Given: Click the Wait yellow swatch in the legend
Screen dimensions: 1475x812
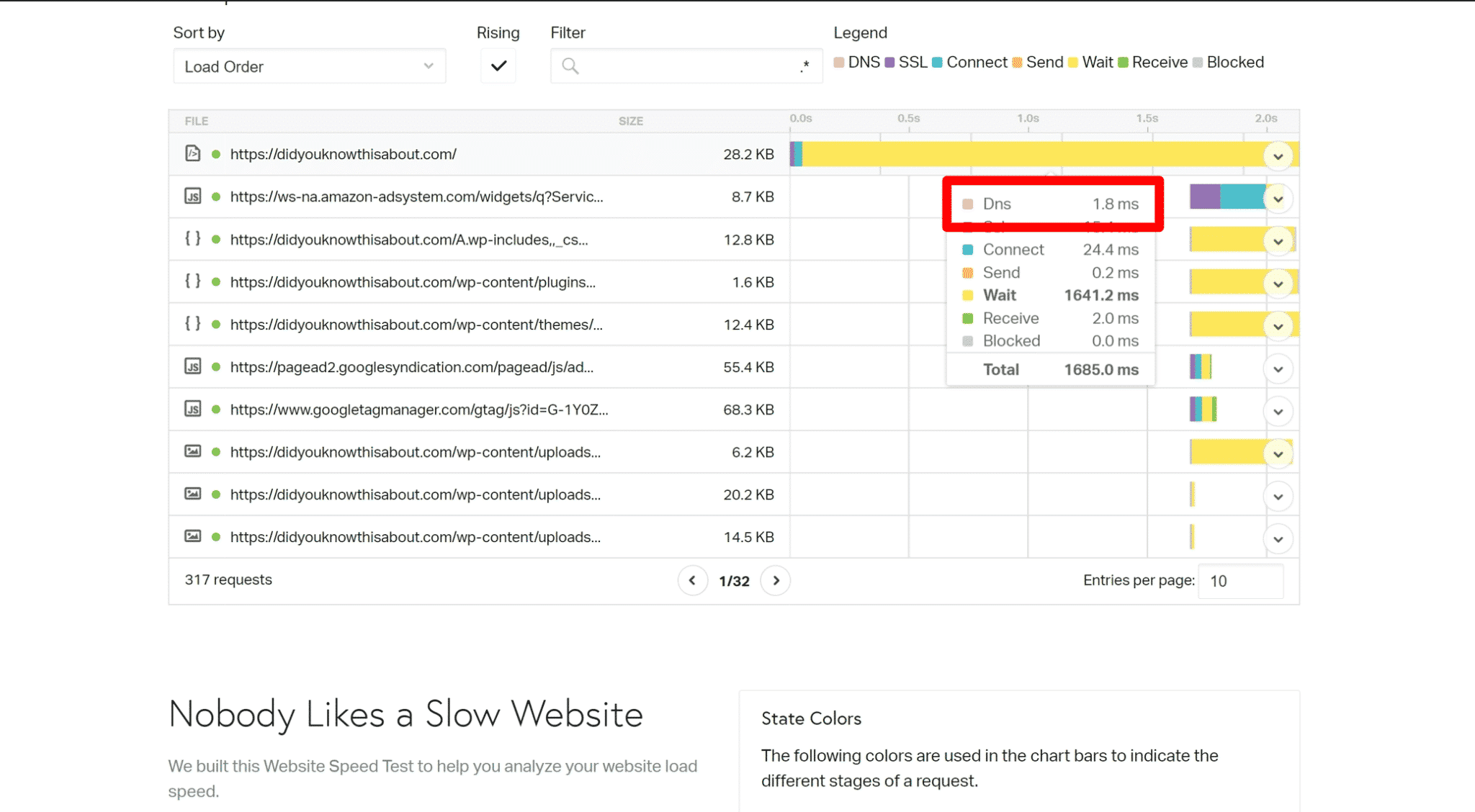Looking at the screenshot, I should (1073, 63).
